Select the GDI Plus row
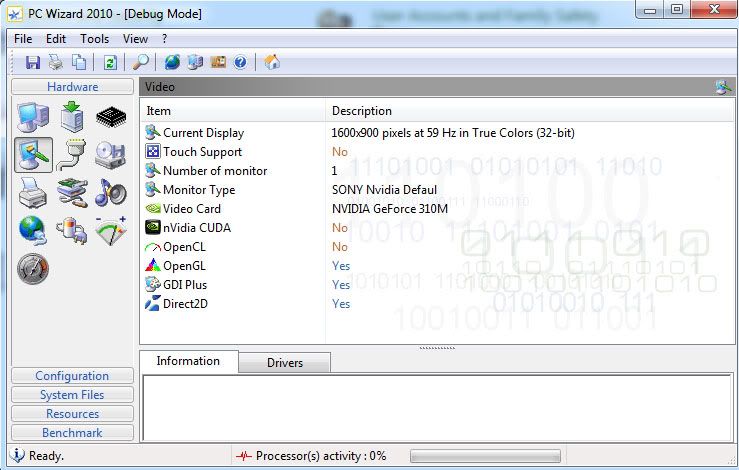 click(437, 285)
